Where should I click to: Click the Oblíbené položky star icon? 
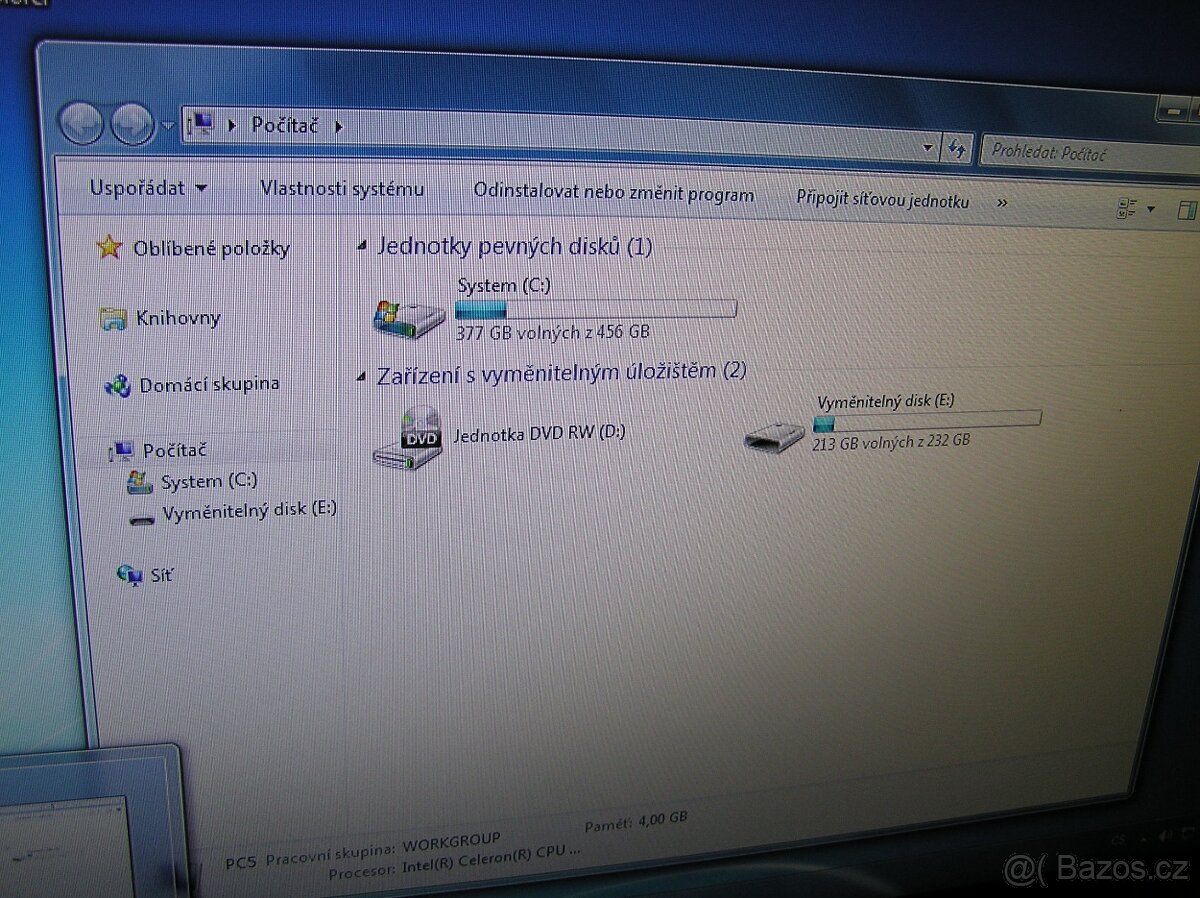[x=109, y=246]
